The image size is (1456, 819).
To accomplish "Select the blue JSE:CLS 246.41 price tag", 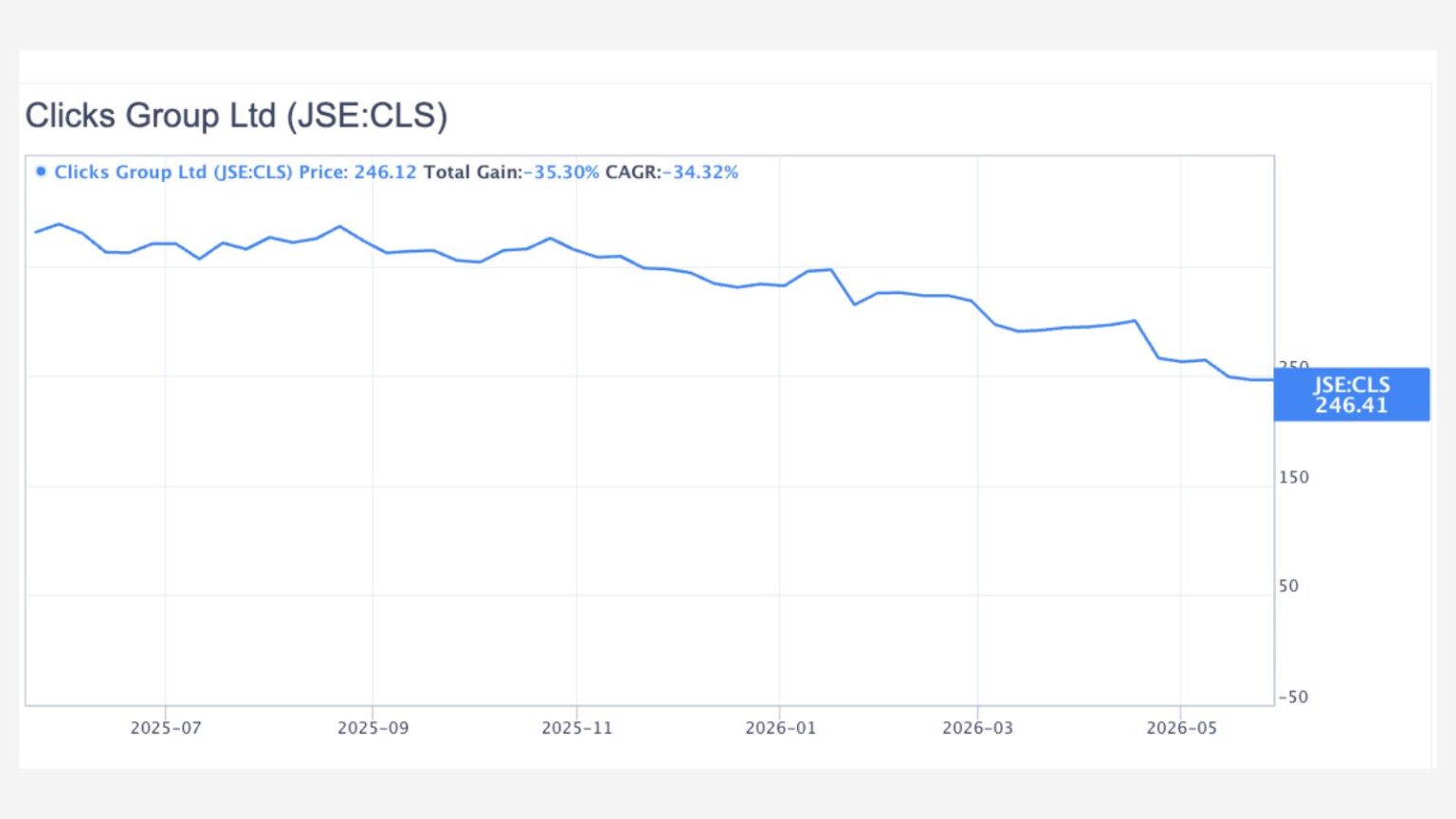I will click(1351, 394).
